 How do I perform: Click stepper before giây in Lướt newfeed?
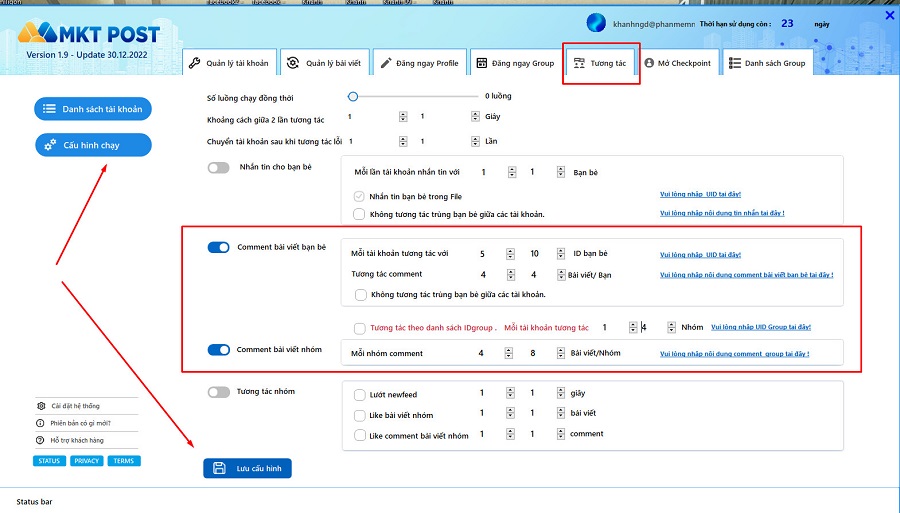561,393
